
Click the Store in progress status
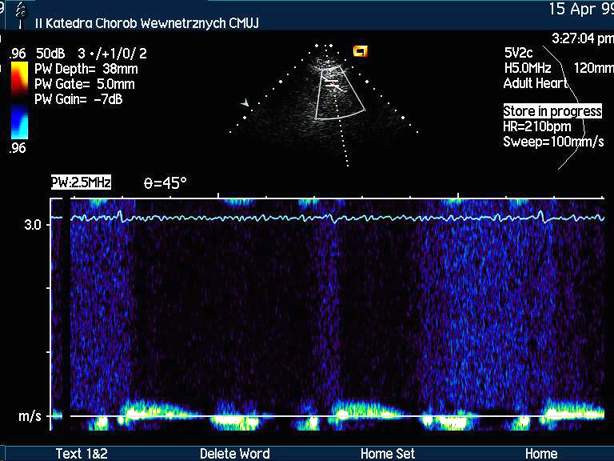coord(552,111)
